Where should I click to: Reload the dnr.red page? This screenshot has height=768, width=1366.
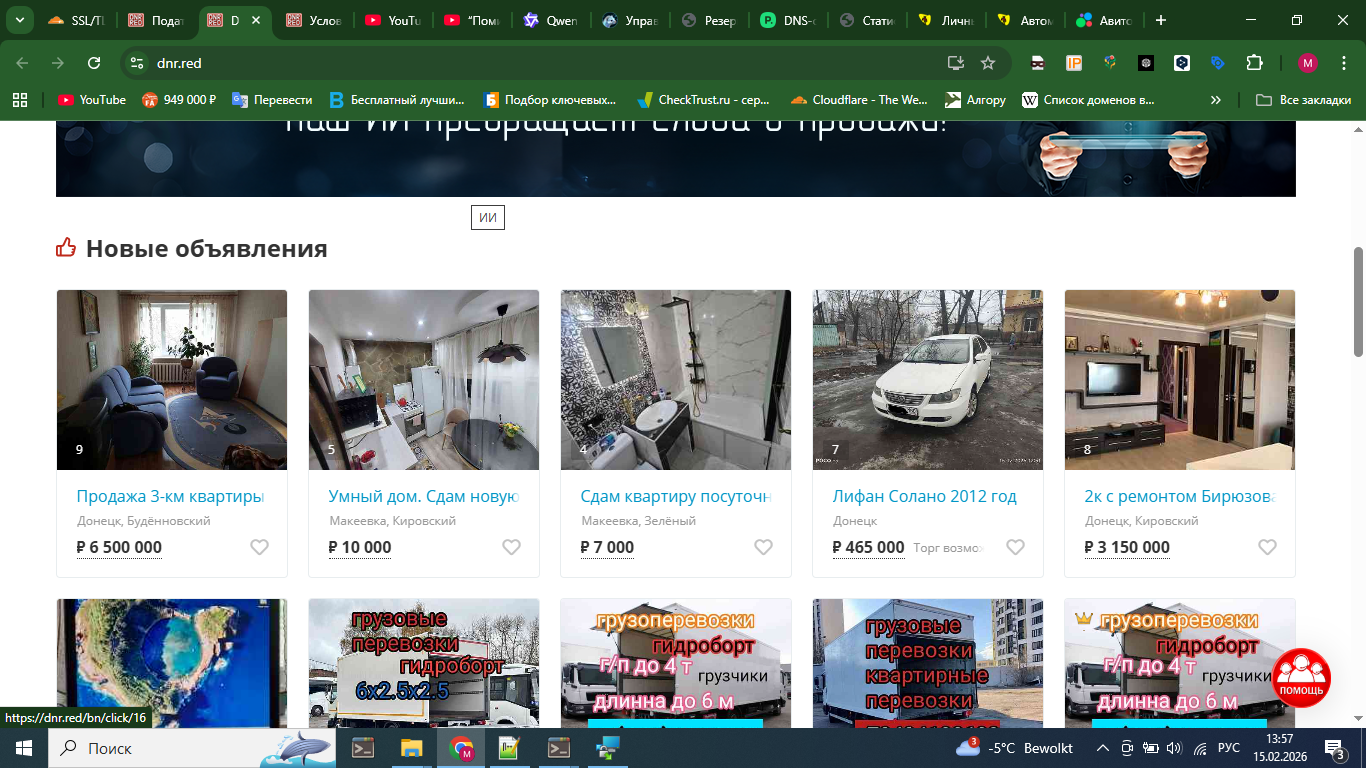(93, 62)
